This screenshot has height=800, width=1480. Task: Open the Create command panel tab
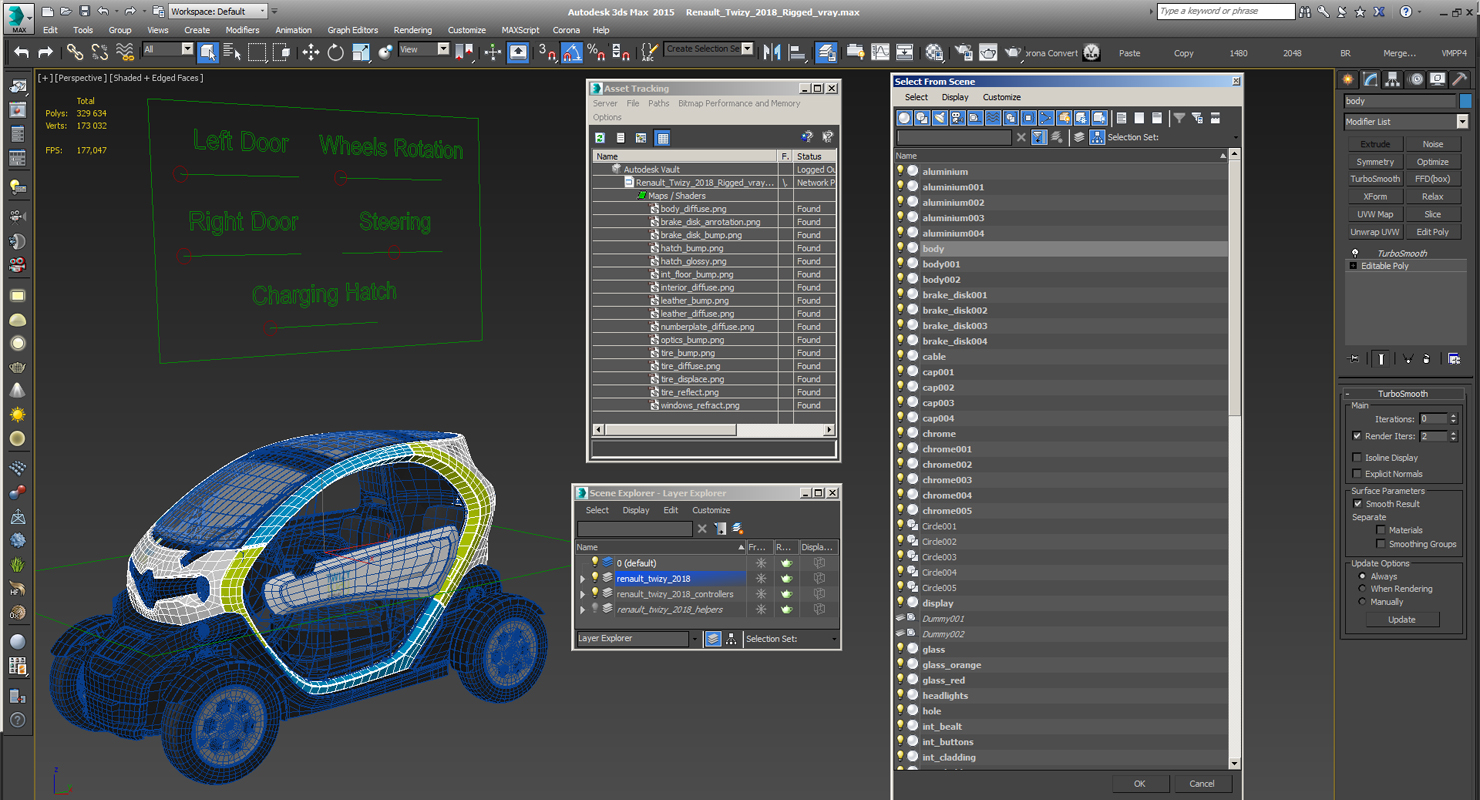(x=1349, y=79)
